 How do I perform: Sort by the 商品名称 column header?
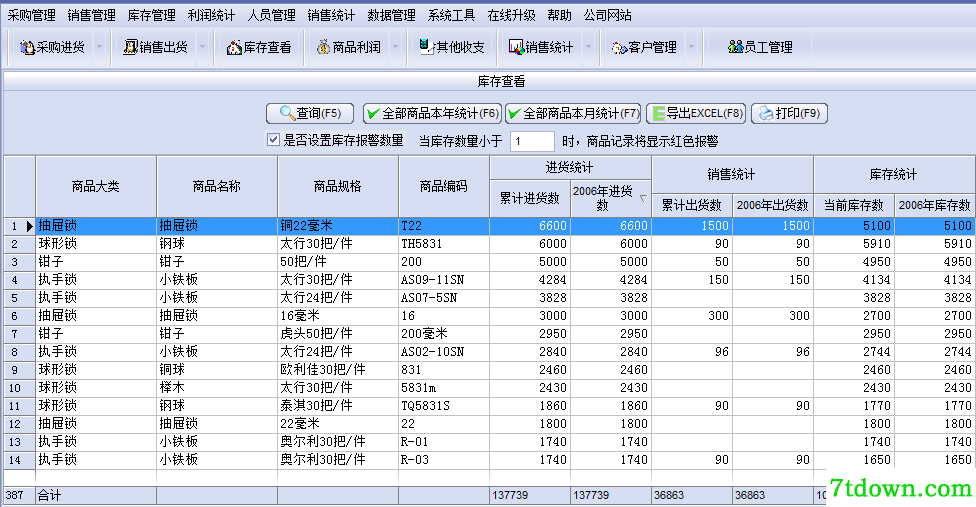click(x=217, y=186)
